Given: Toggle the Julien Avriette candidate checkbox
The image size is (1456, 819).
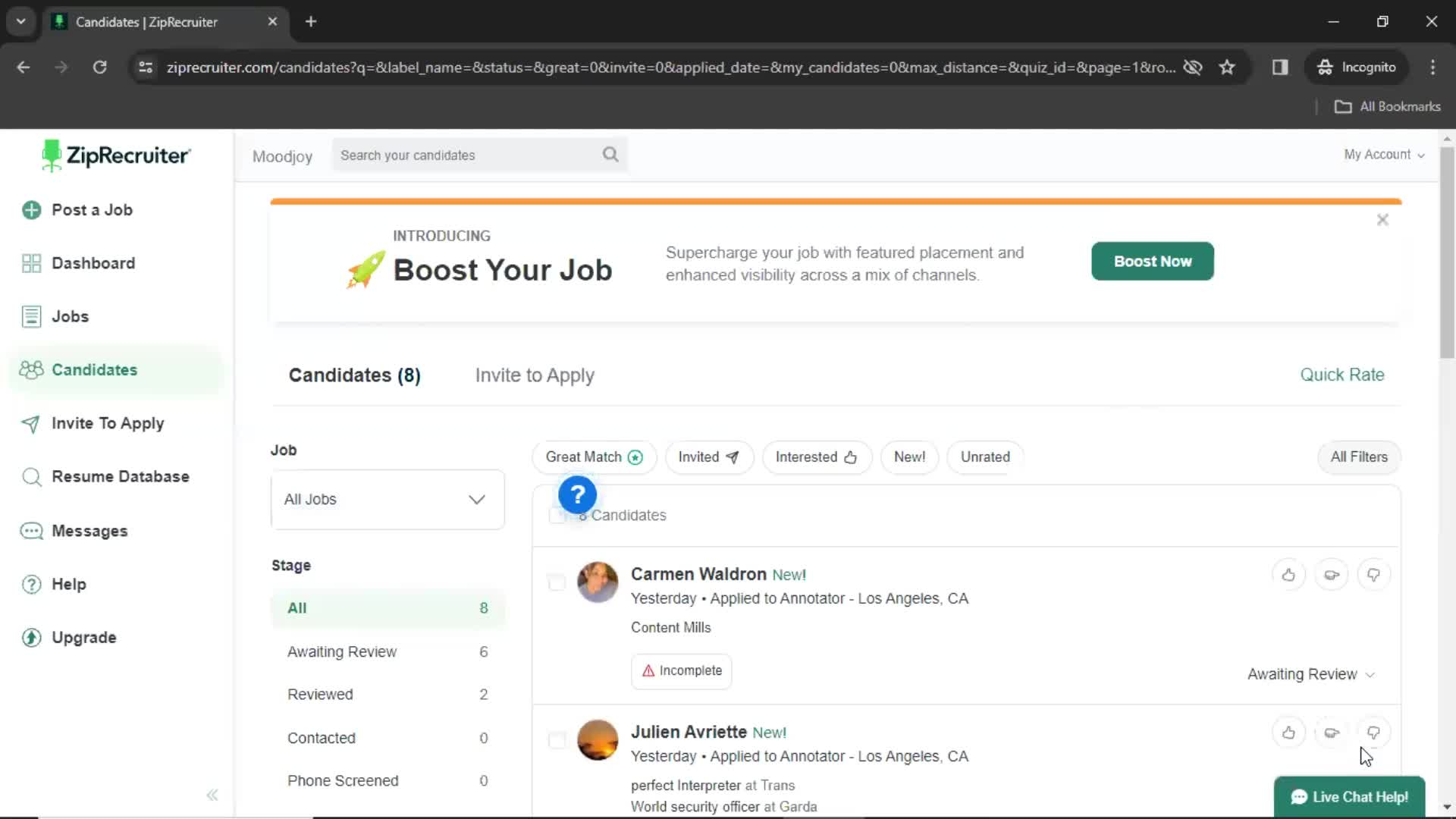Looking at the screenshot, I should [x=557, y=740].
